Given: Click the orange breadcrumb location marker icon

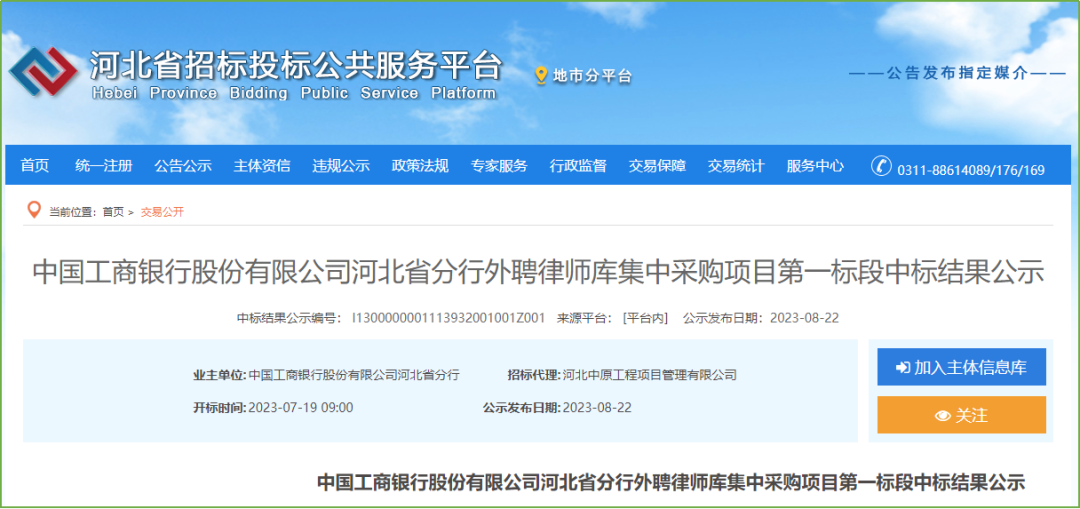Looking at the screenshot, I should tap(33, 209).
